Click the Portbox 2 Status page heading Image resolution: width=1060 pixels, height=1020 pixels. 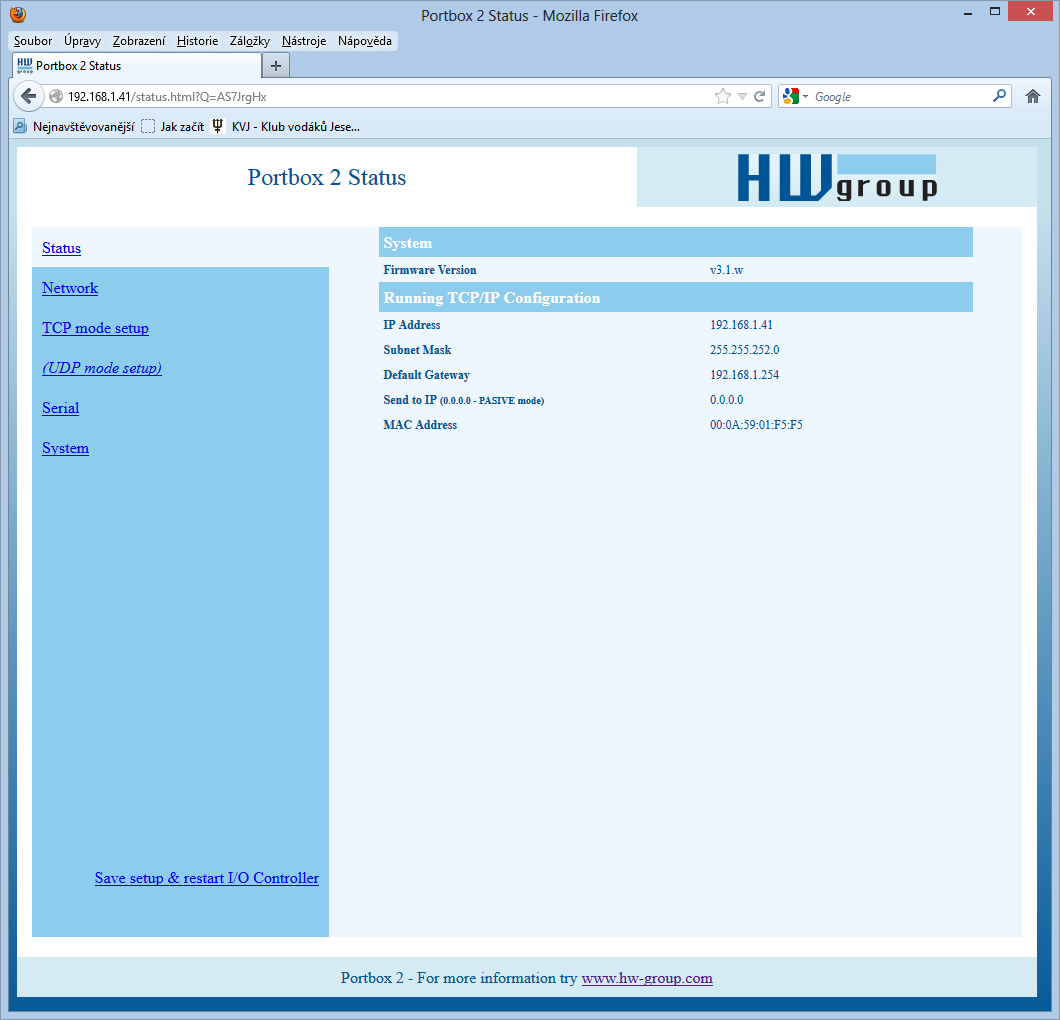click(x=327, y=177)
